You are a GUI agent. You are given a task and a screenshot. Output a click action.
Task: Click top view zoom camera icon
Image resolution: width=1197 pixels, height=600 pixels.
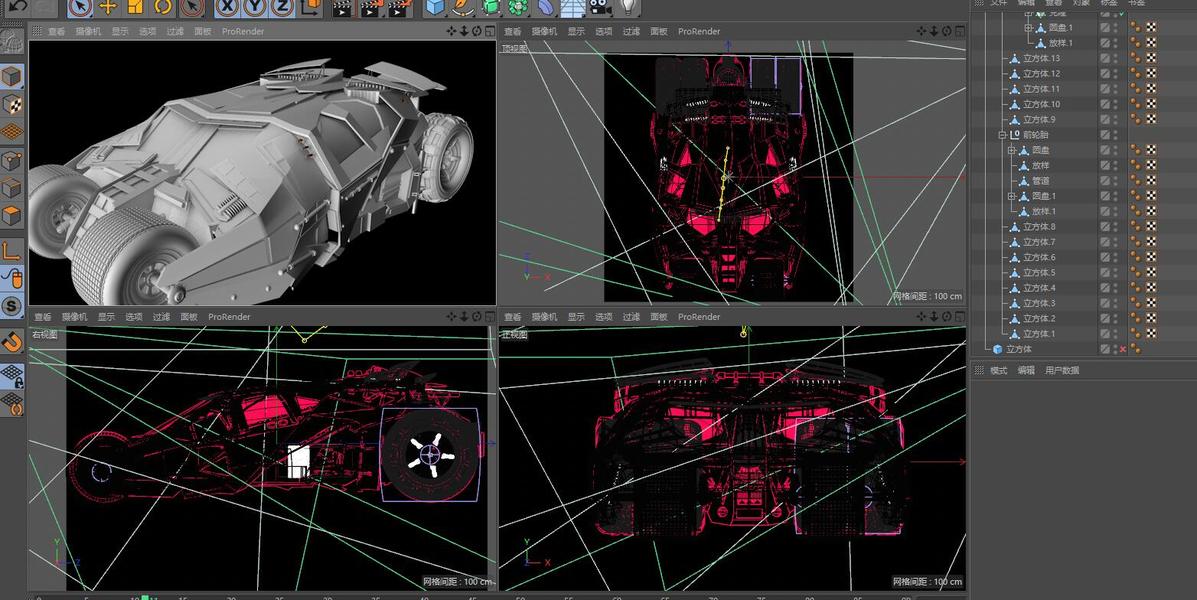tap(934, 31)
